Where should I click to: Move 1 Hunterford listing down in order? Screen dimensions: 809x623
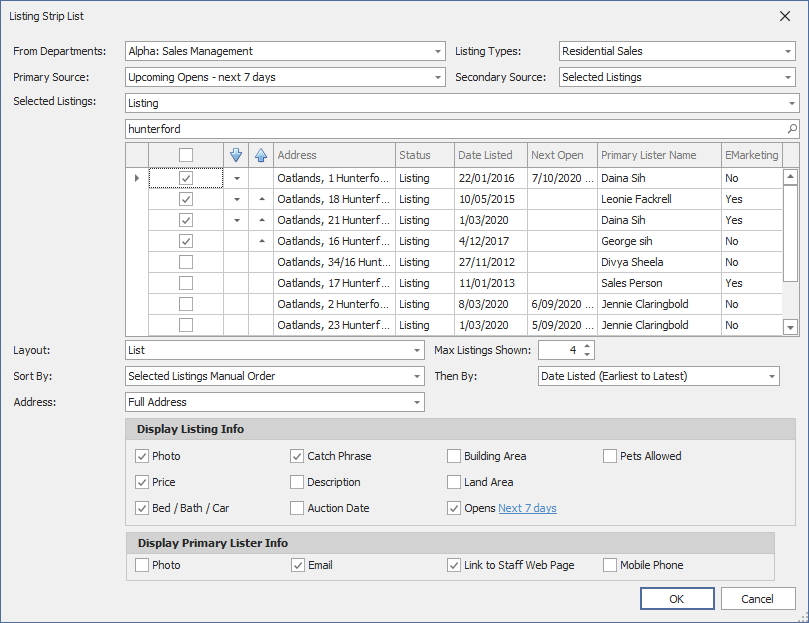[x=236, y=178]
